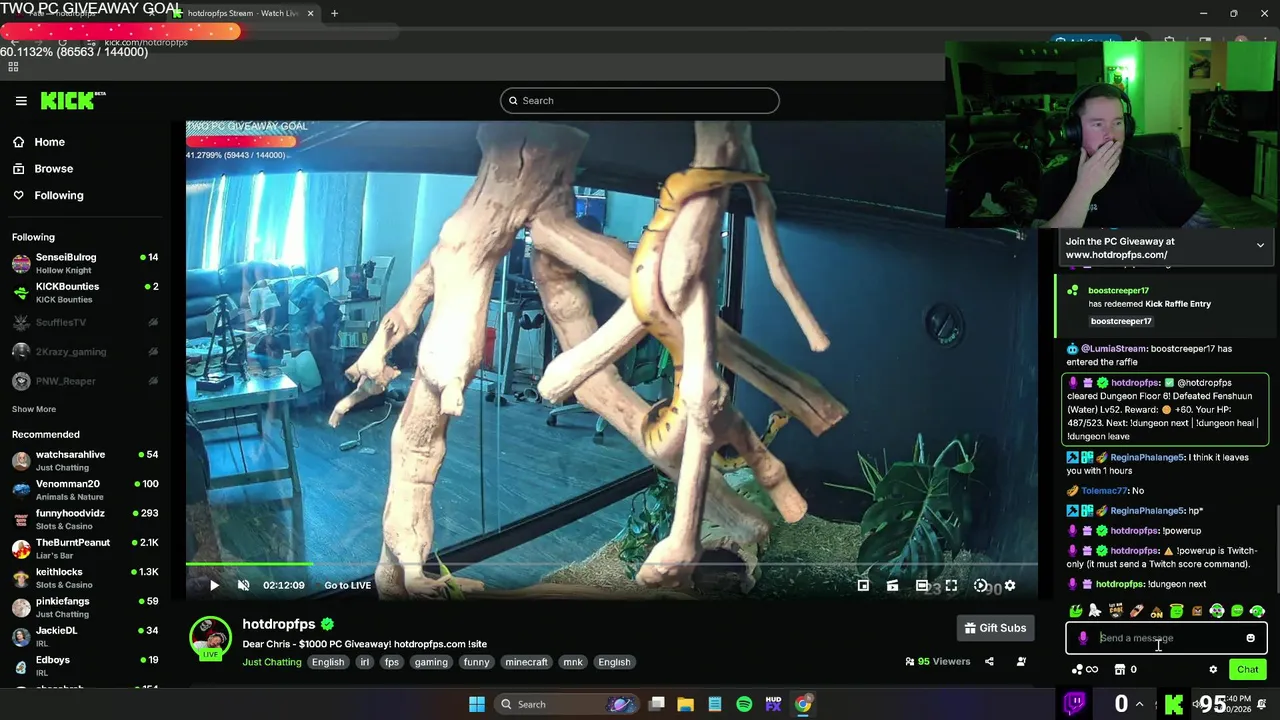The image size is (1280, 720).
Task: Open Windows Start menu
Action: pyautogui.click(x=477, y=704)
